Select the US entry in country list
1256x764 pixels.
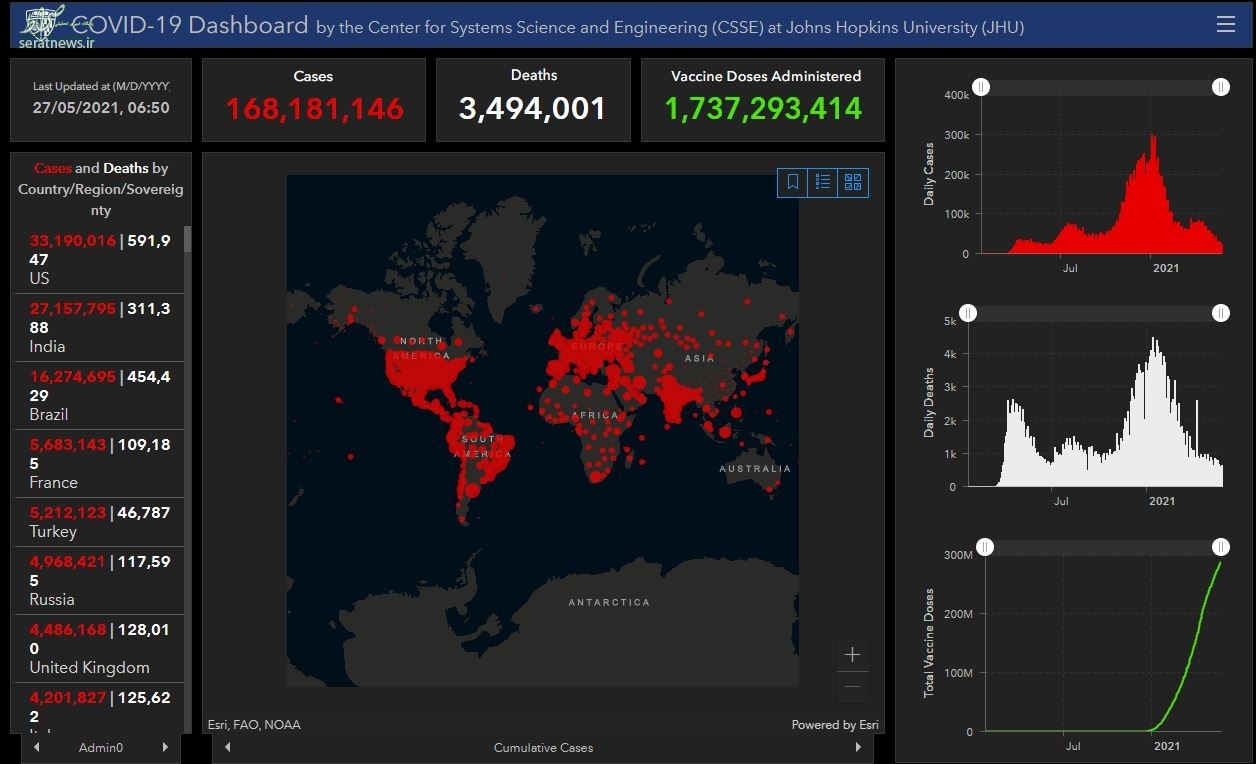[x=99, y=259]
